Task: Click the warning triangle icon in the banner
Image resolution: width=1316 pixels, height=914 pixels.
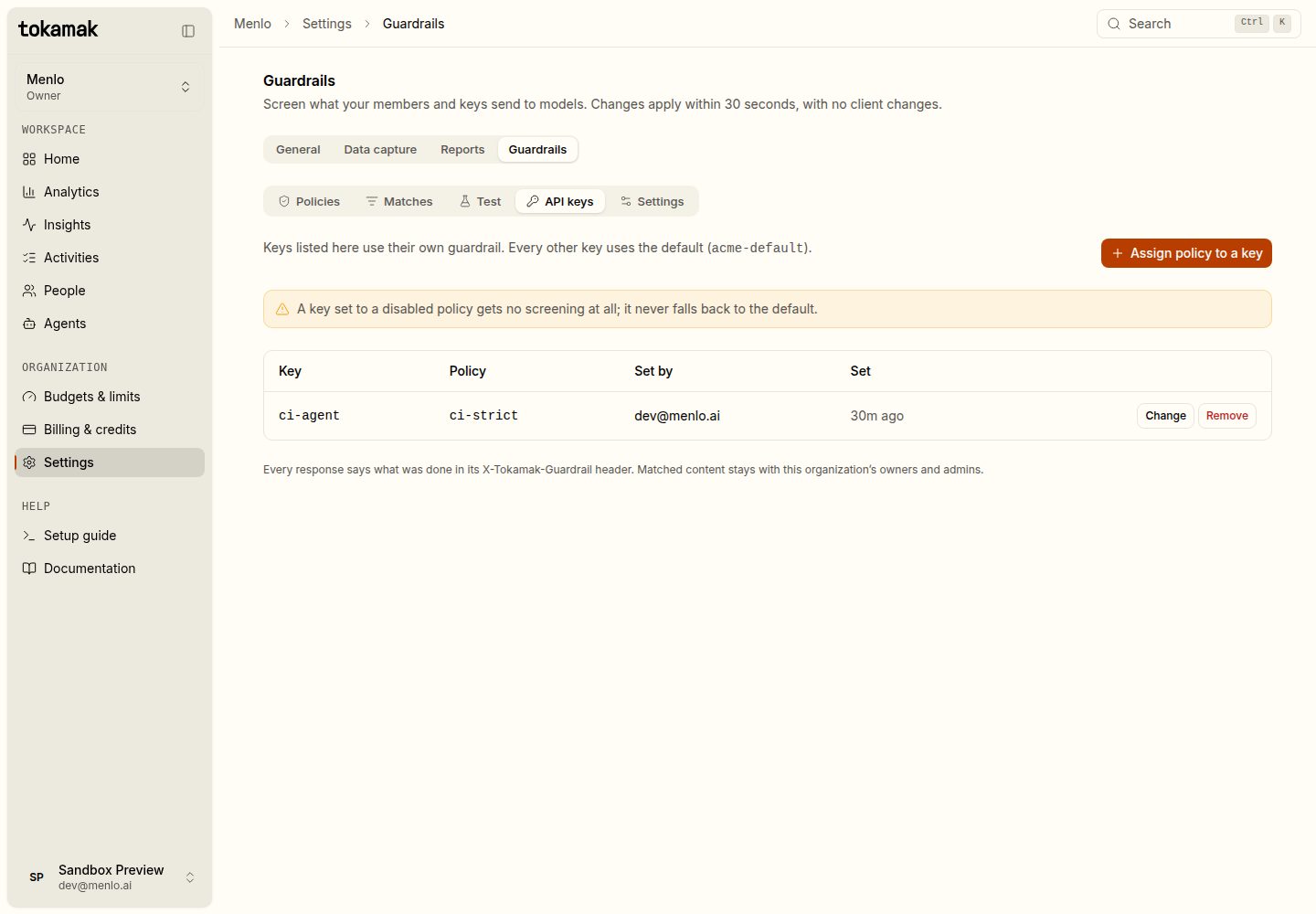Action: 282,309
